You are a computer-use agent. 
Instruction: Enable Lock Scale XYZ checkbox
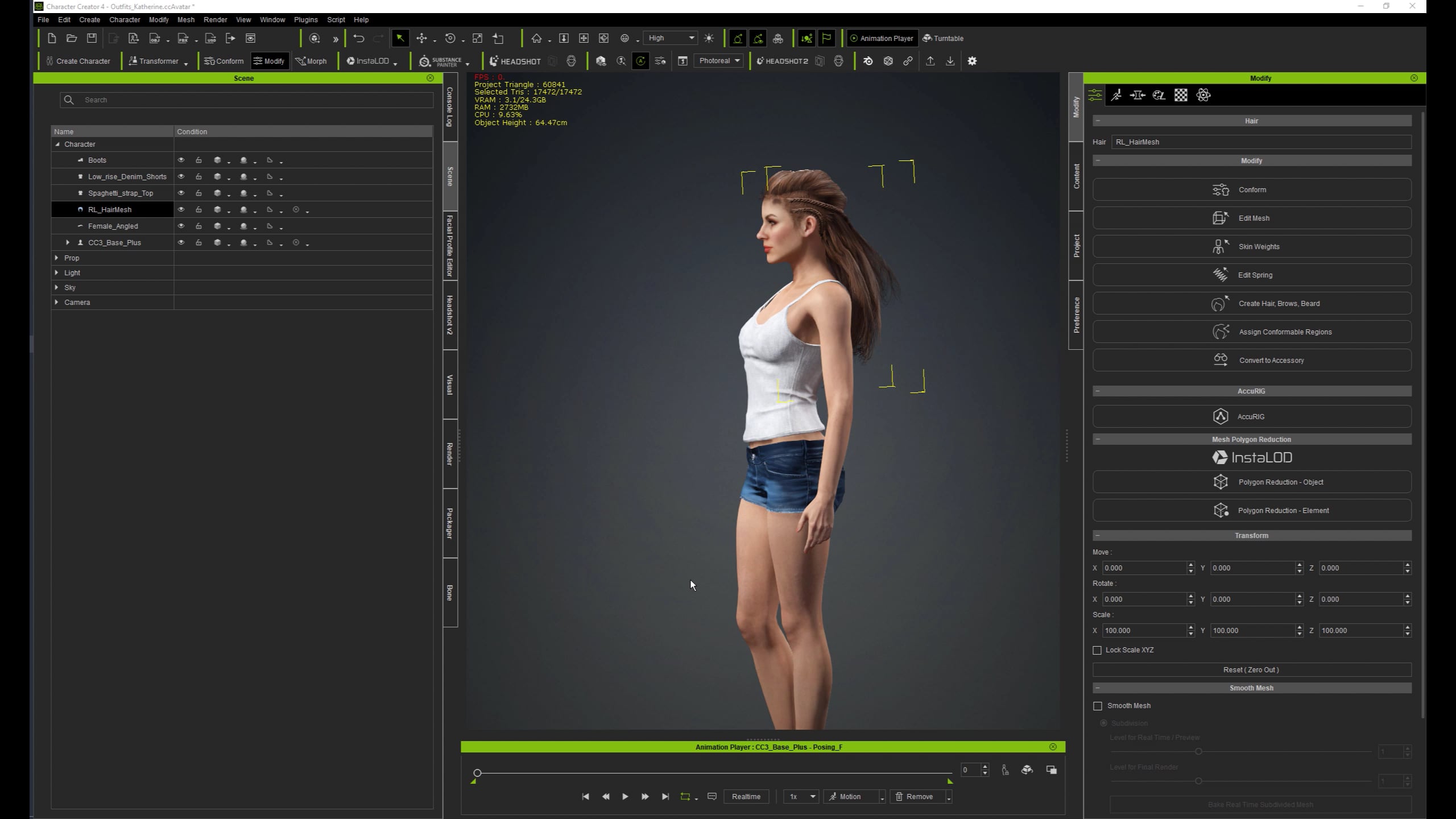[x=1097, y=650]
